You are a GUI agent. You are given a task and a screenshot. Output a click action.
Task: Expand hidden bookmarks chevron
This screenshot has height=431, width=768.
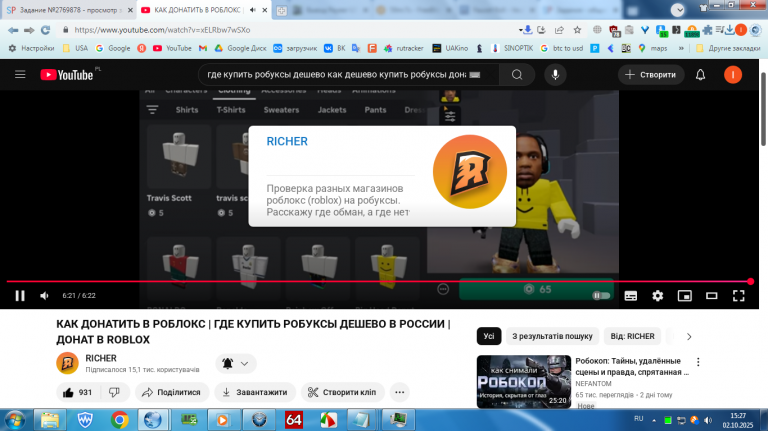(x=681, y=48)
